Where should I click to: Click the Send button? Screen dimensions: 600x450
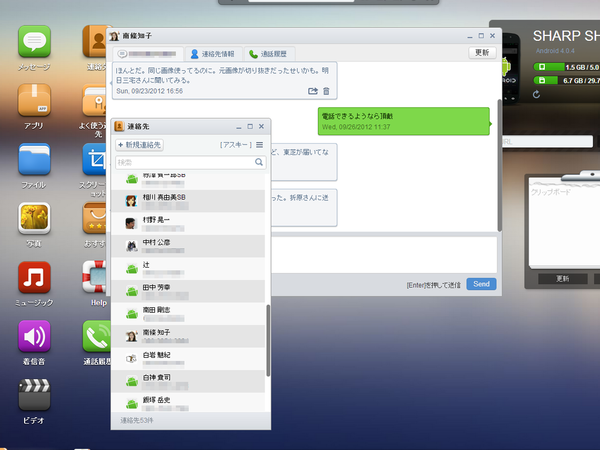(481, 284)
